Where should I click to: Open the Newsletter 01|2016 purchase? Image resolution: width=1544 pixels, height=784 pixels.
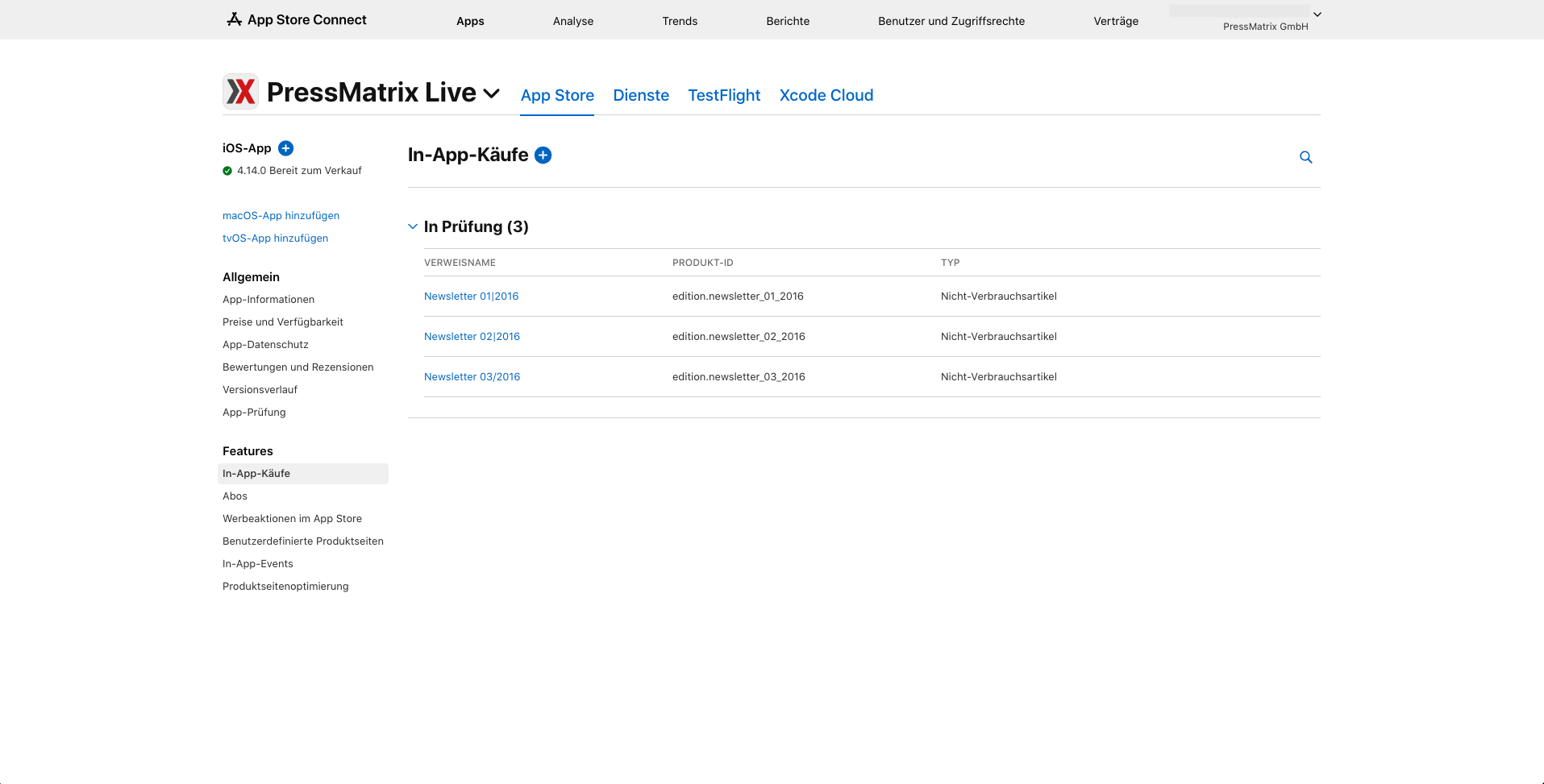(x=471, y=297)
